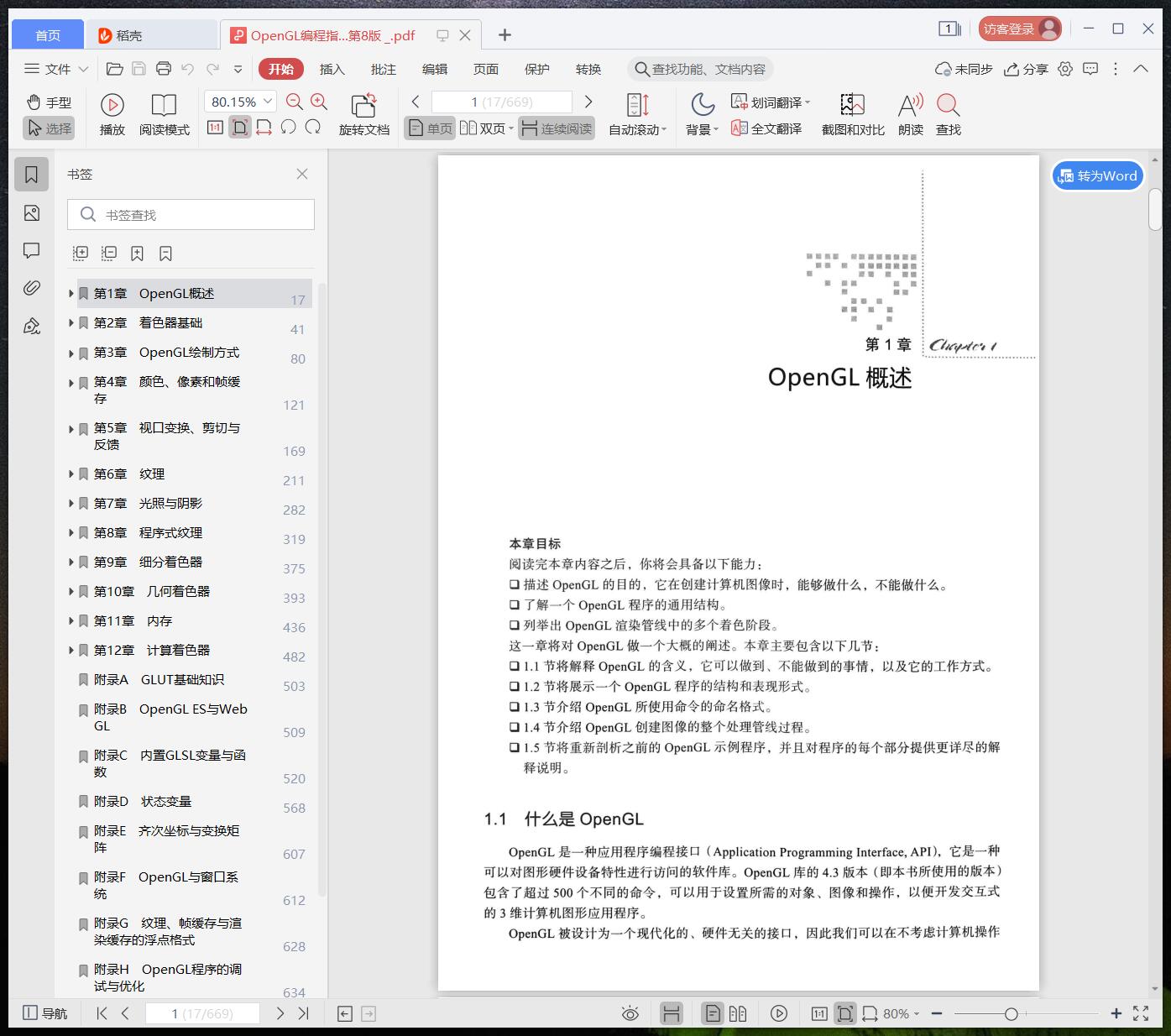The image size is (1171, 1036).
Task: Switch to the Edit (编辑) tab
Action: [x=435, y=69]
